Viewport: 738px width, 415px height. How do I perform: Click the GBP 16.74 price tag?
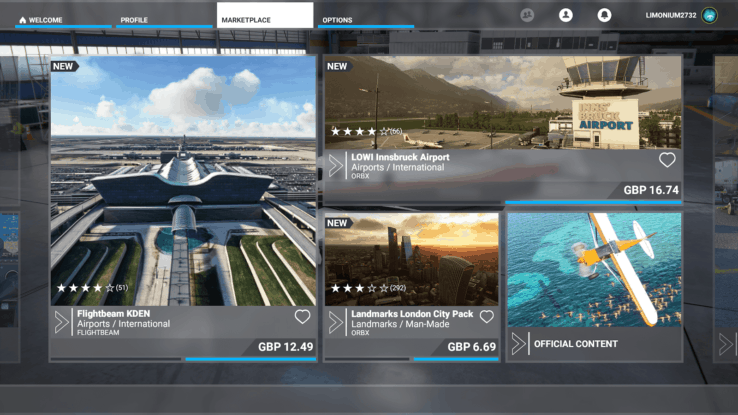[651, 190]
